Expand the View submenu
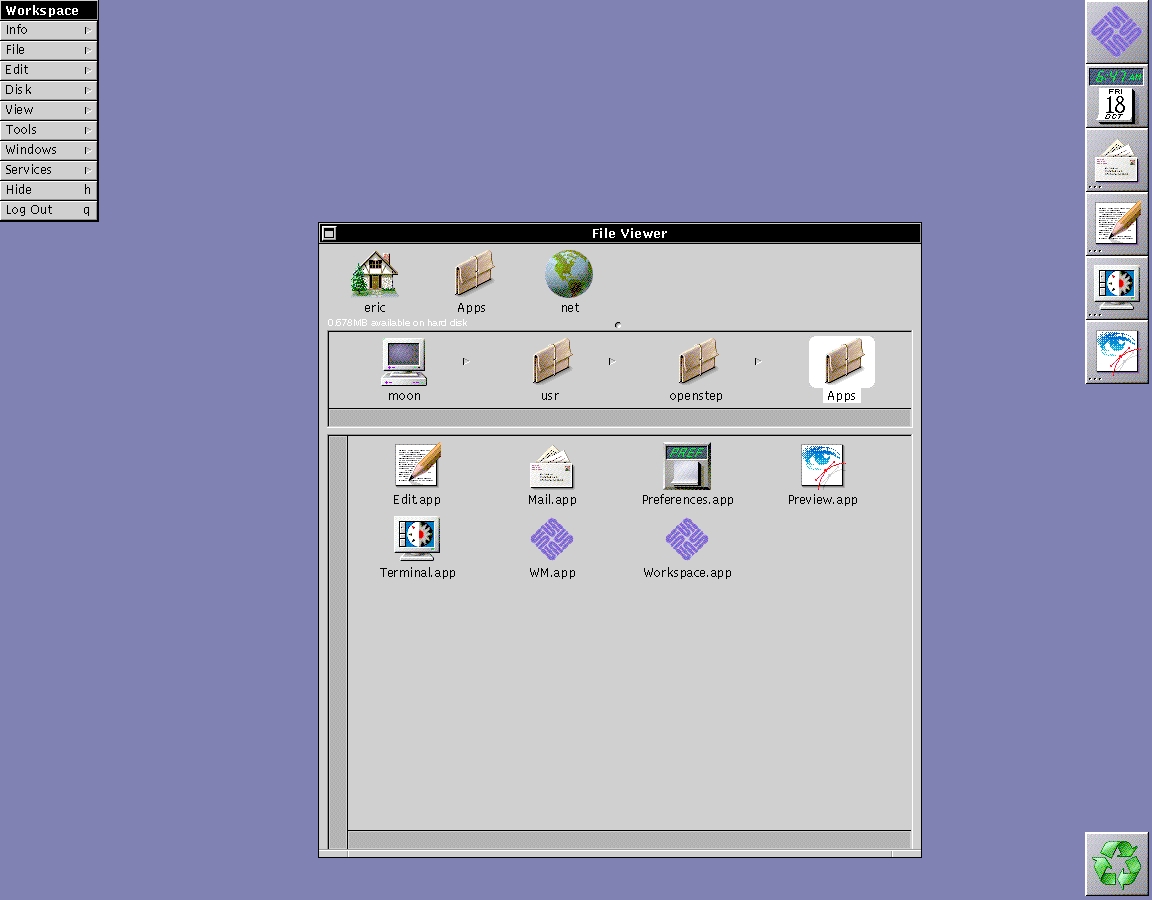Screen dimensions: 1152x900 tap(48, 110)
